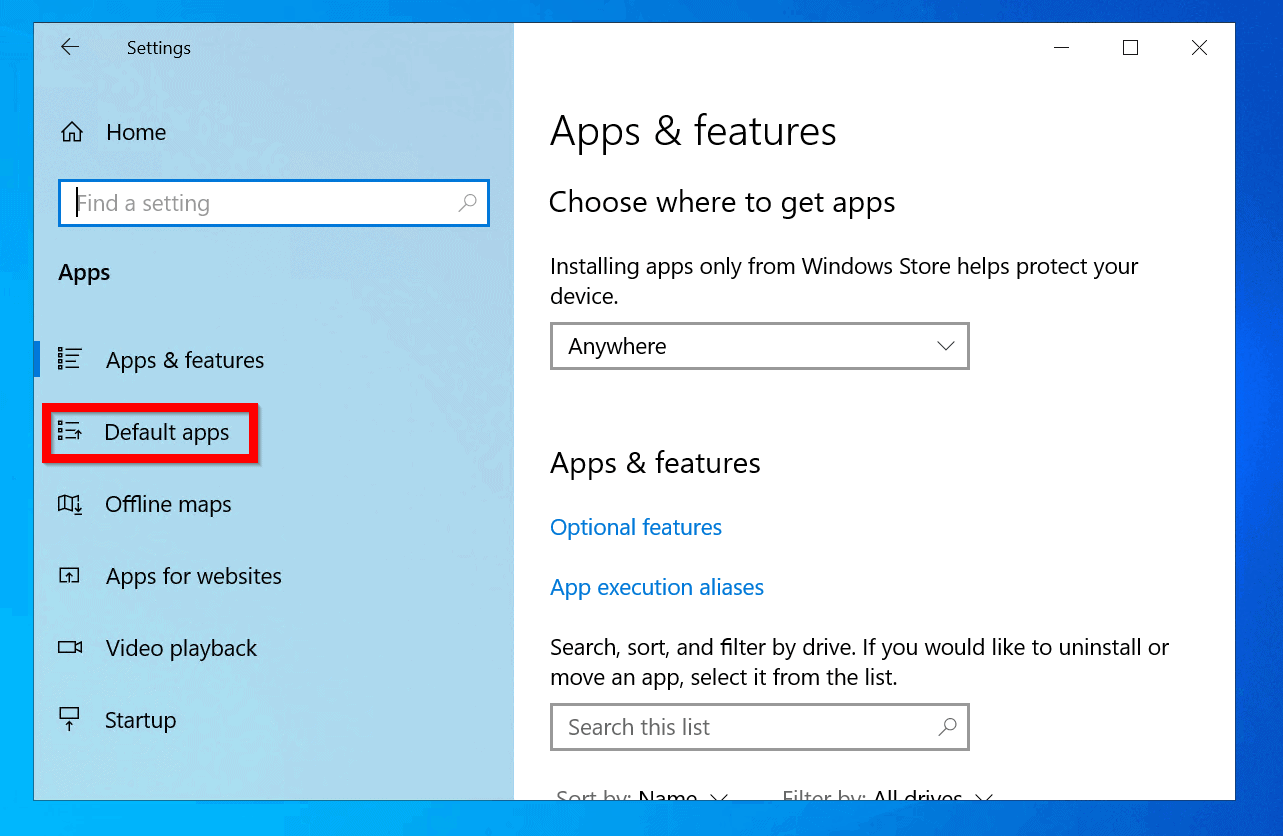Open Apps for websites settings
1283x836 pixels.
pos(192,576)
